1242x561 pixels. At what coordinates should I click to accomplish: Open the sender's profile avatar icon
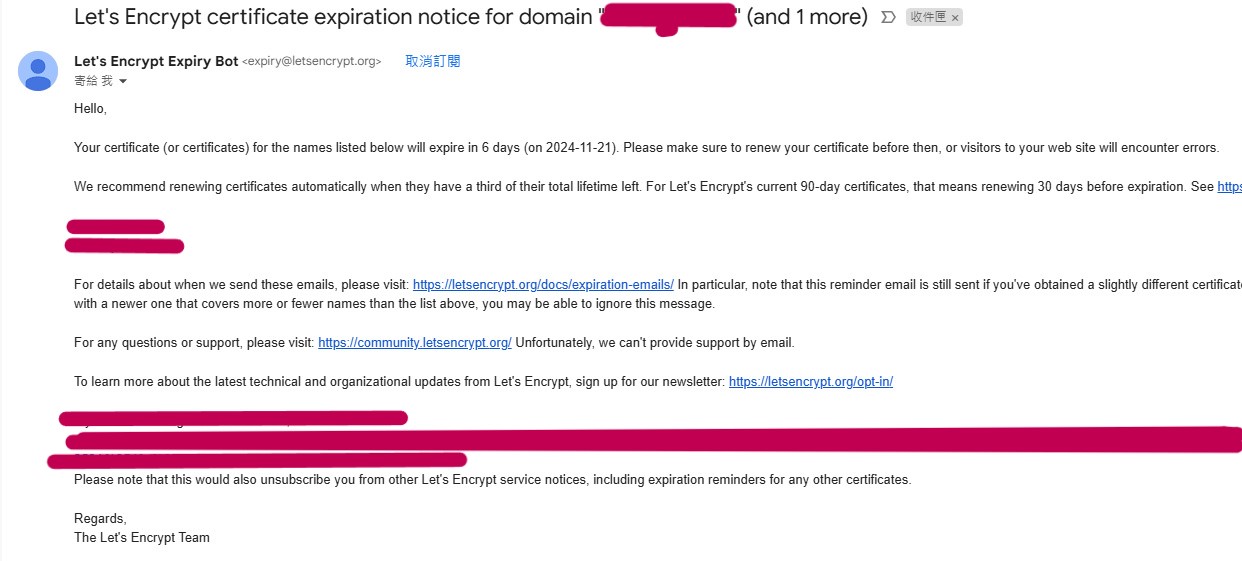click(38, 70)
